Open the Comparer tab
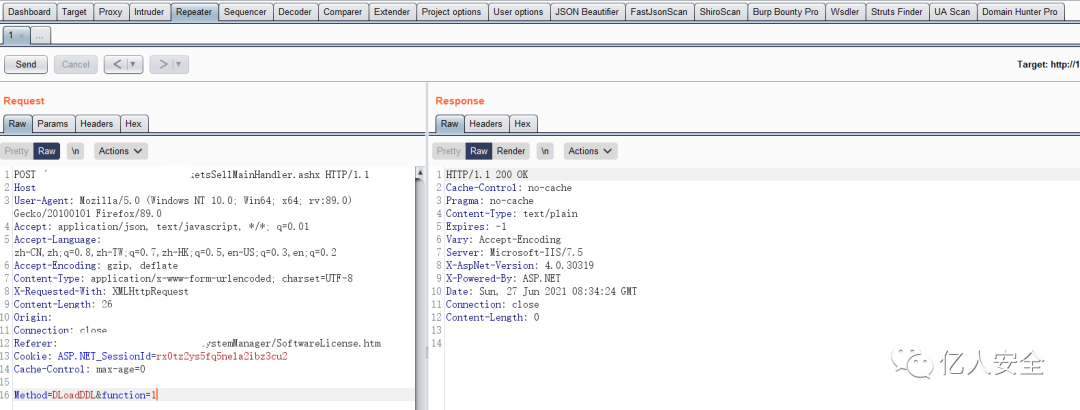Screen dimensions: 1080x410 [x=342, y=12]
